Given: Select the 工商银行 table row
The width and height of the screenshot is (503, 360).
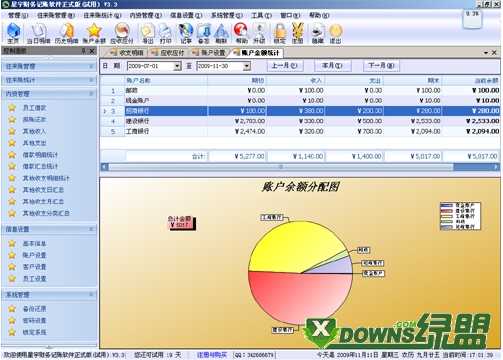Looking at the screenshot, I should tap(300, 131).
